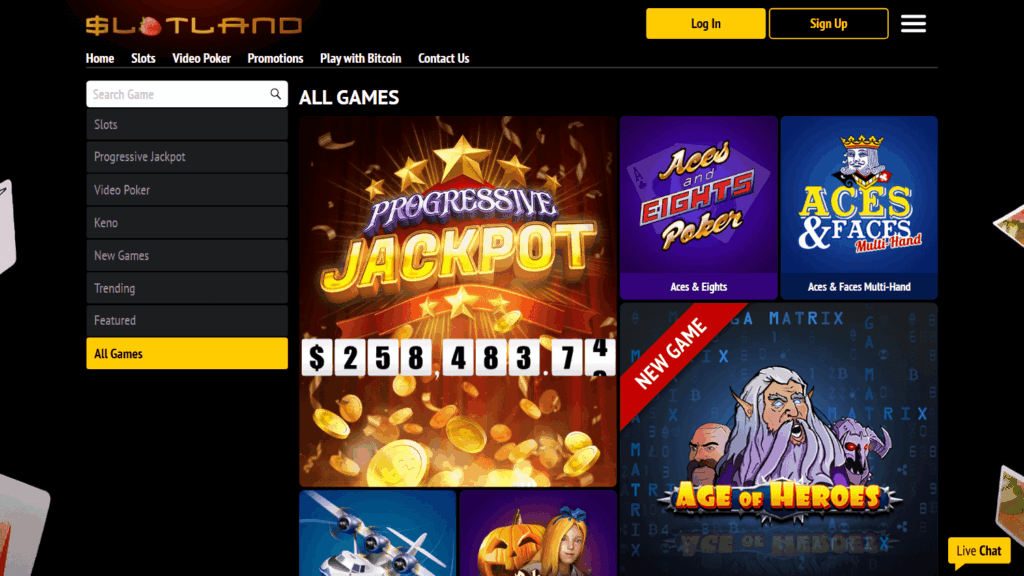Click the Sign Up button
This screenshot has height=576, width=1024.
[x=828, y=24]
